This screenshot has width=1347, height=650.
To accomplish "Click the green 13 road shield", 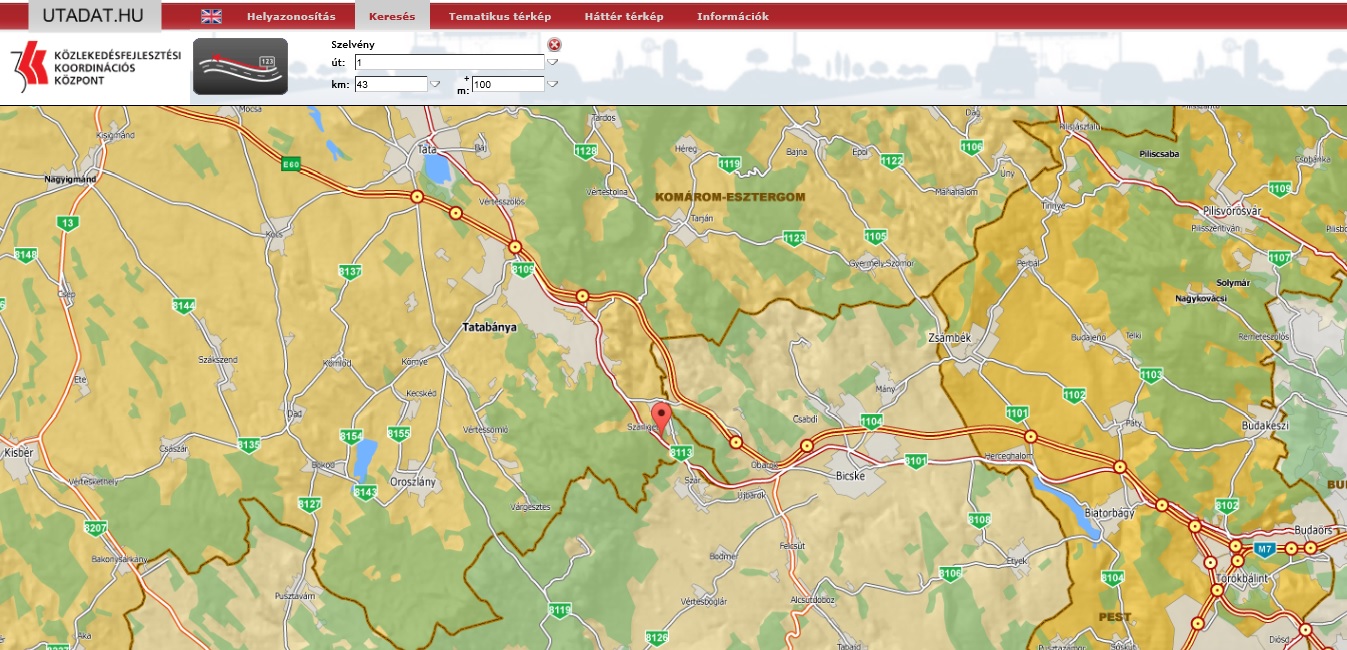I will pos(67,222).
